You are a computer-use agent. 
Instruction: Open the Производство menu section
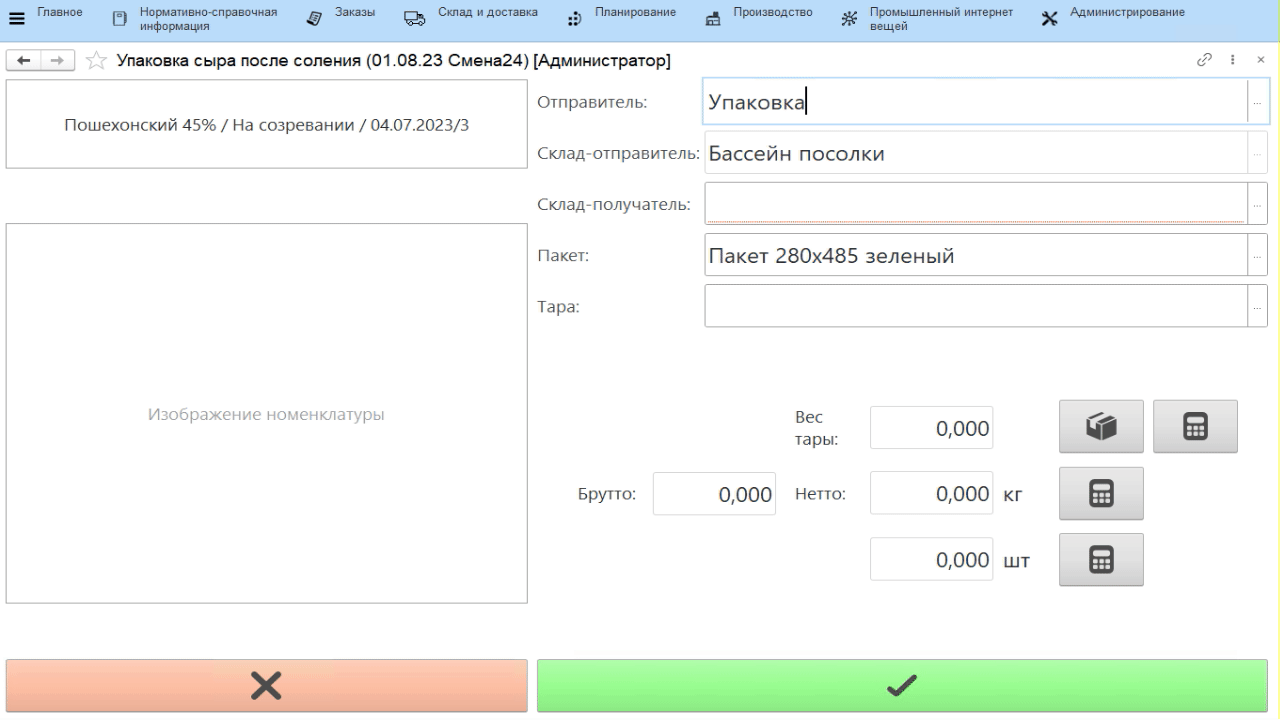click(759, 18)
